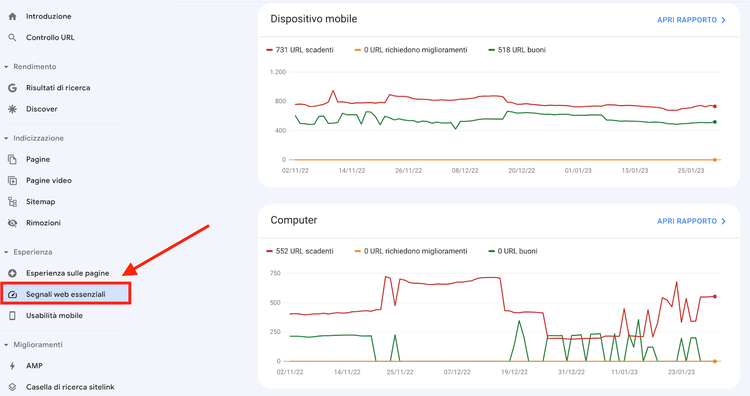
Task: Collapse the Esperienza section
Action: pyautogui.click(x=6, y=252)
